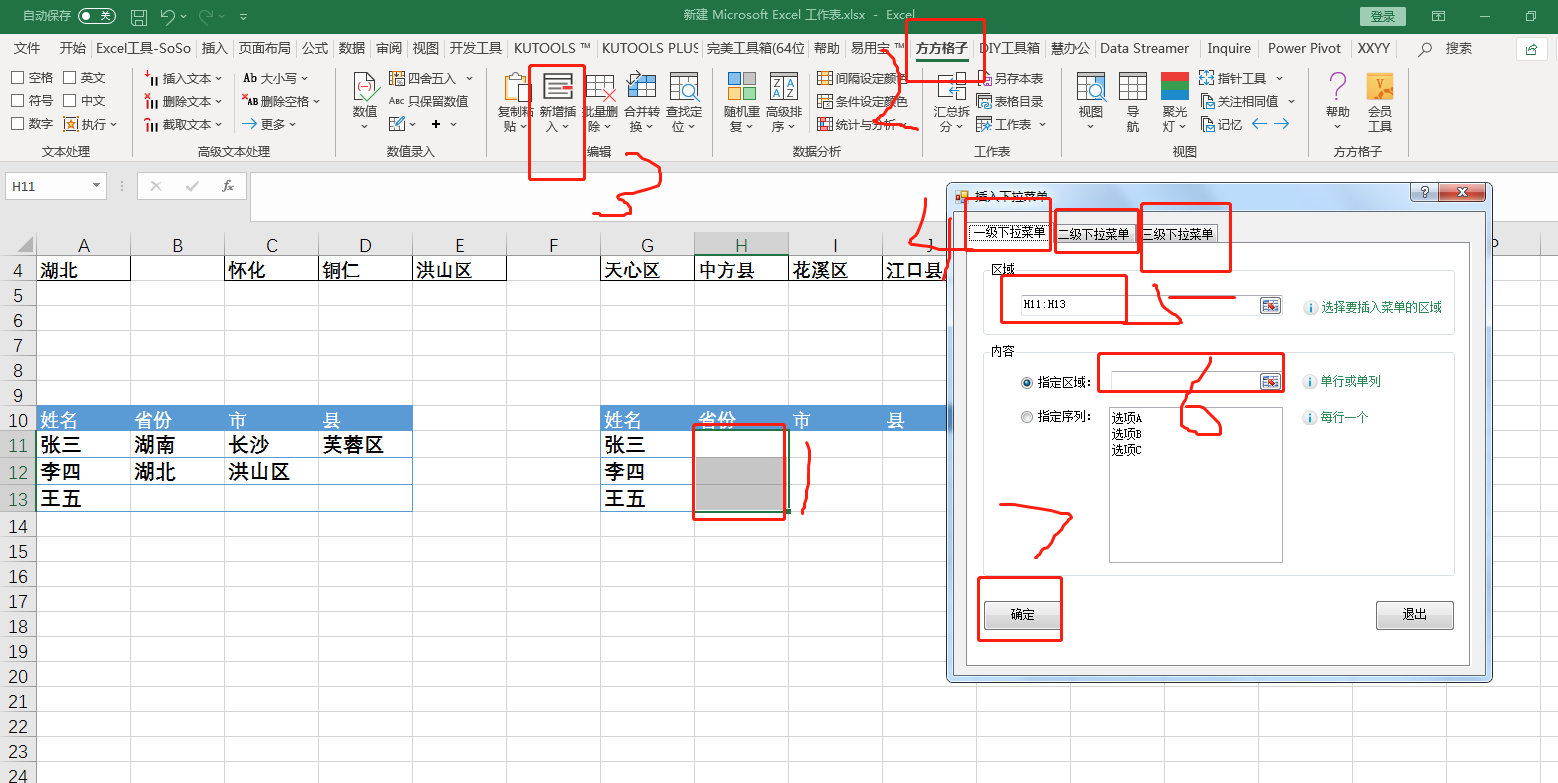Image resolution: width=1558 pixels, height=783 pixels.
Task: Check the 符号 checkbox
Action: pyautogui.click(x=17, y=101)
